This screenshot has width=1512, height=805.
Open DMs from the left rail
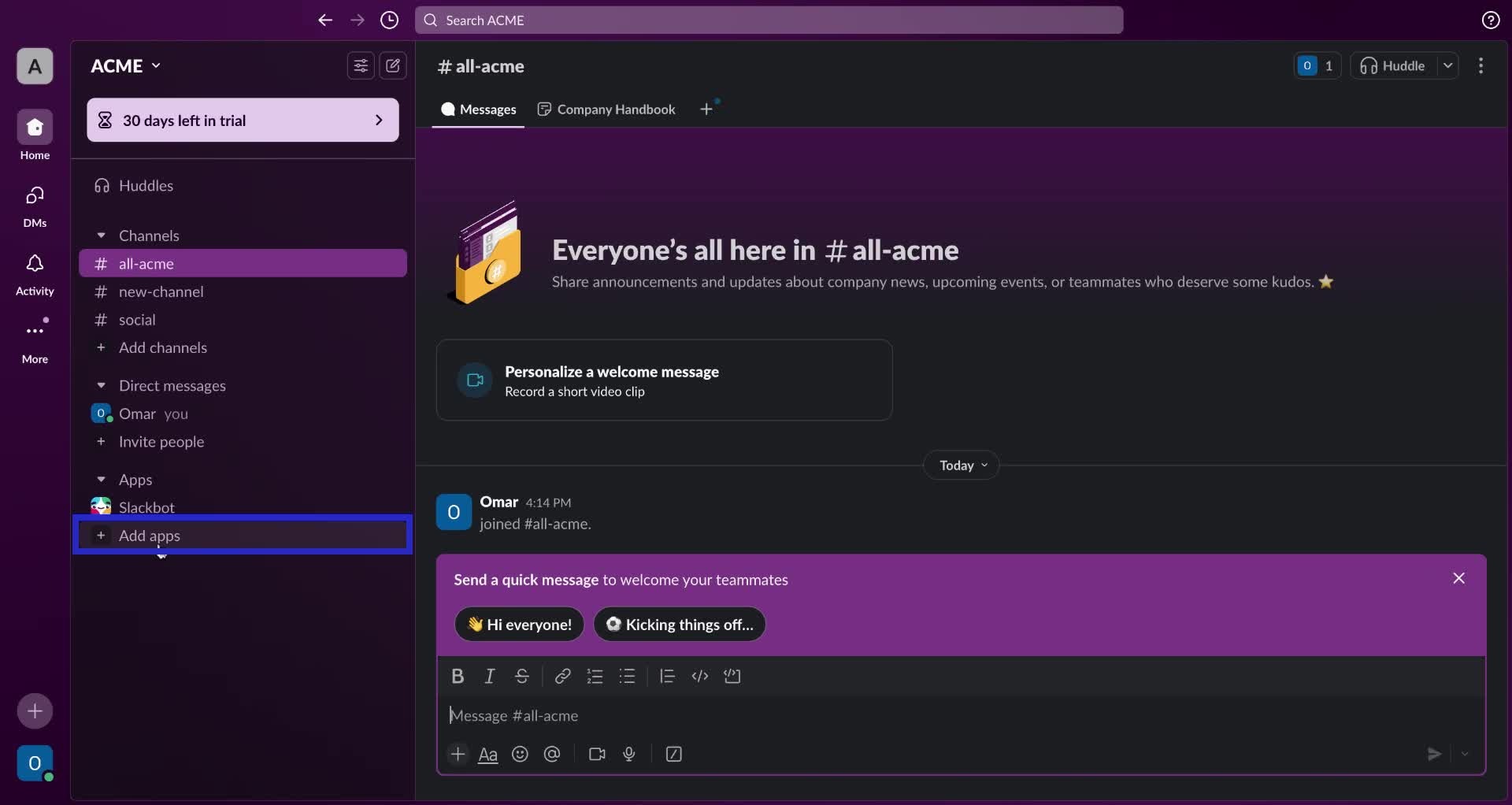point(34,205)
